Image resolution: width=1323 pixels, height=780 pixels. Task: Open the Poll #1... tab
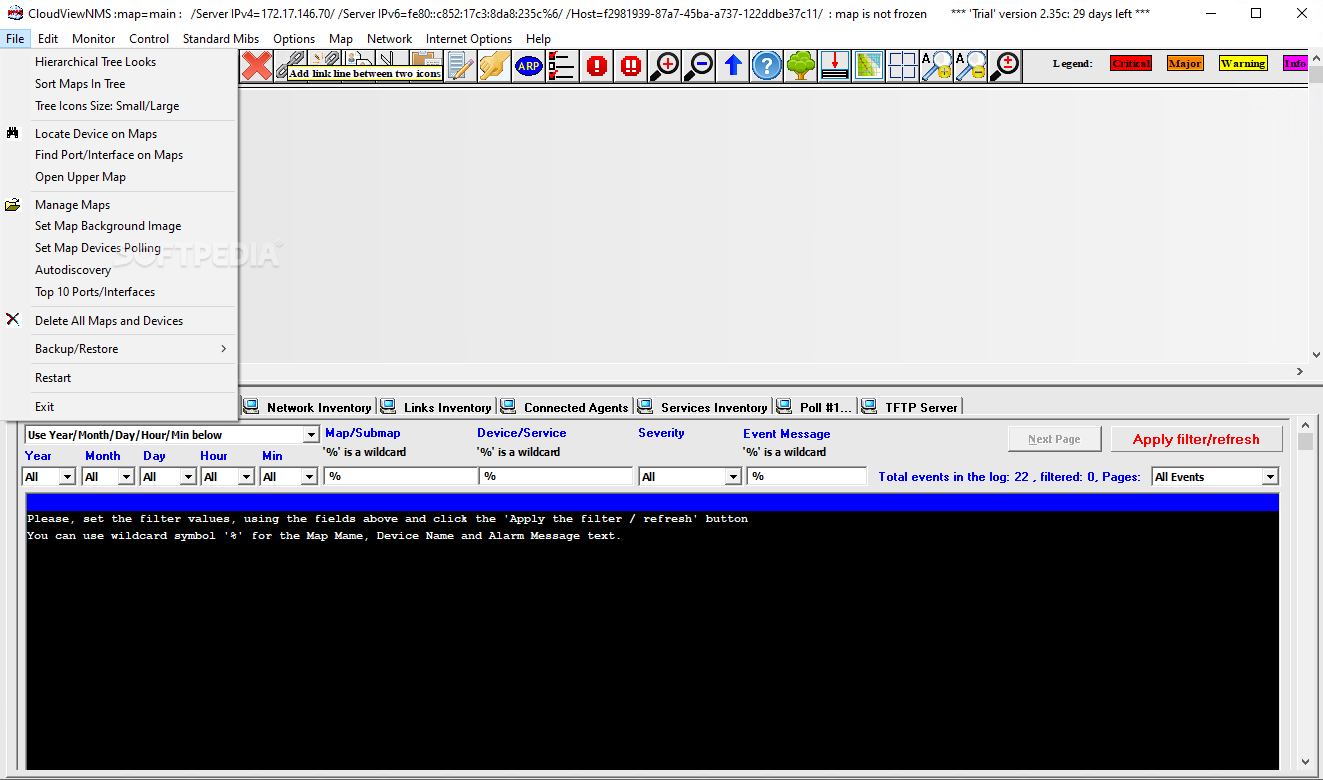[x=814, y=406]
